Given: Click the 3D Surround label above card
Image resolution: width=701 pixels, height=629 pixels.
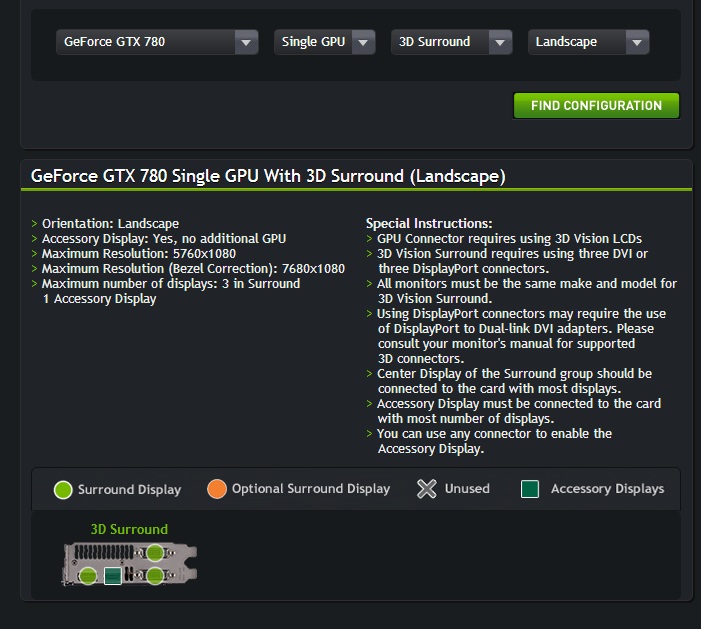Looking at the screenshot, I should (129, 529).
